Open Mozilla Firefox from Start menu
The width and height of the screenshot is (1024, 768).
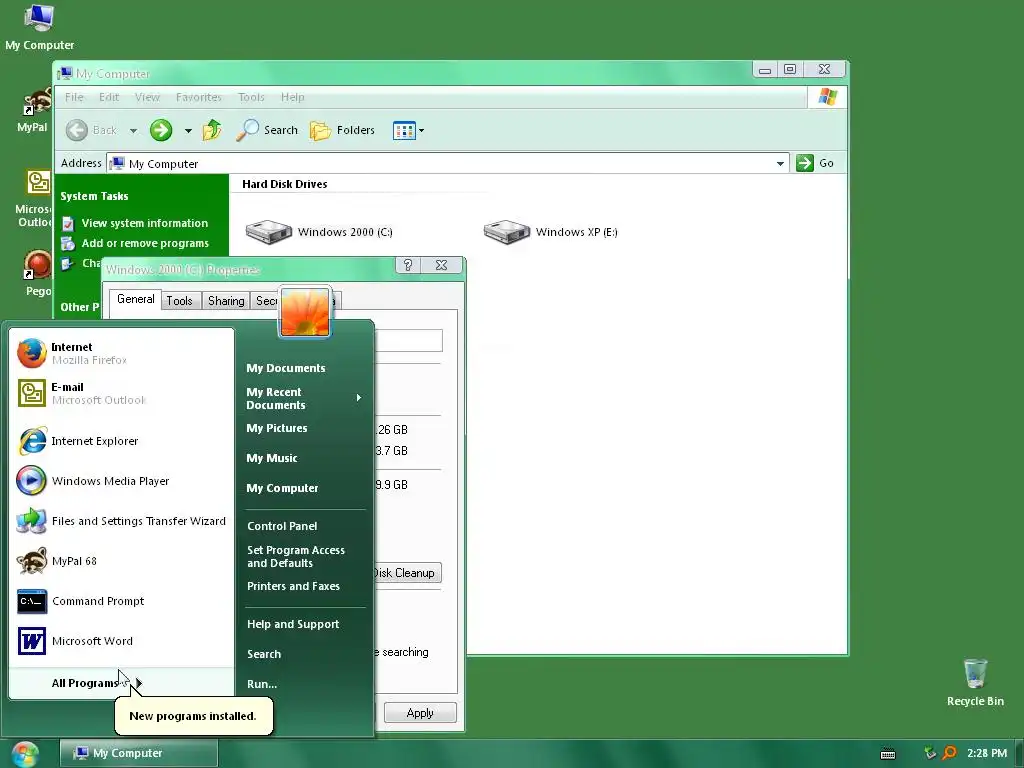[x=121, y=353]
